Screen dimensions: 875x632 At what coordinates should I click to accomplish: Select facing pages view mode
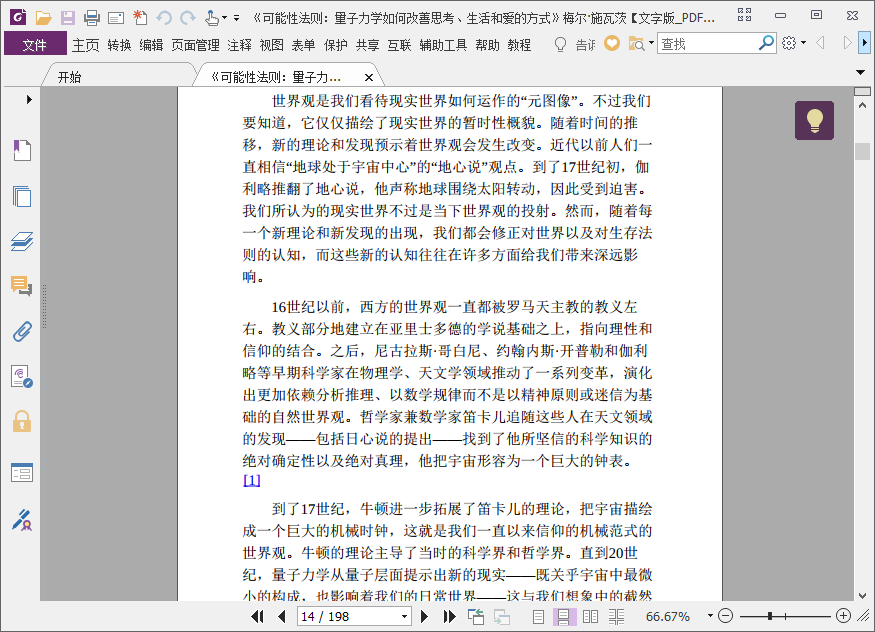[x=590, y=616]
